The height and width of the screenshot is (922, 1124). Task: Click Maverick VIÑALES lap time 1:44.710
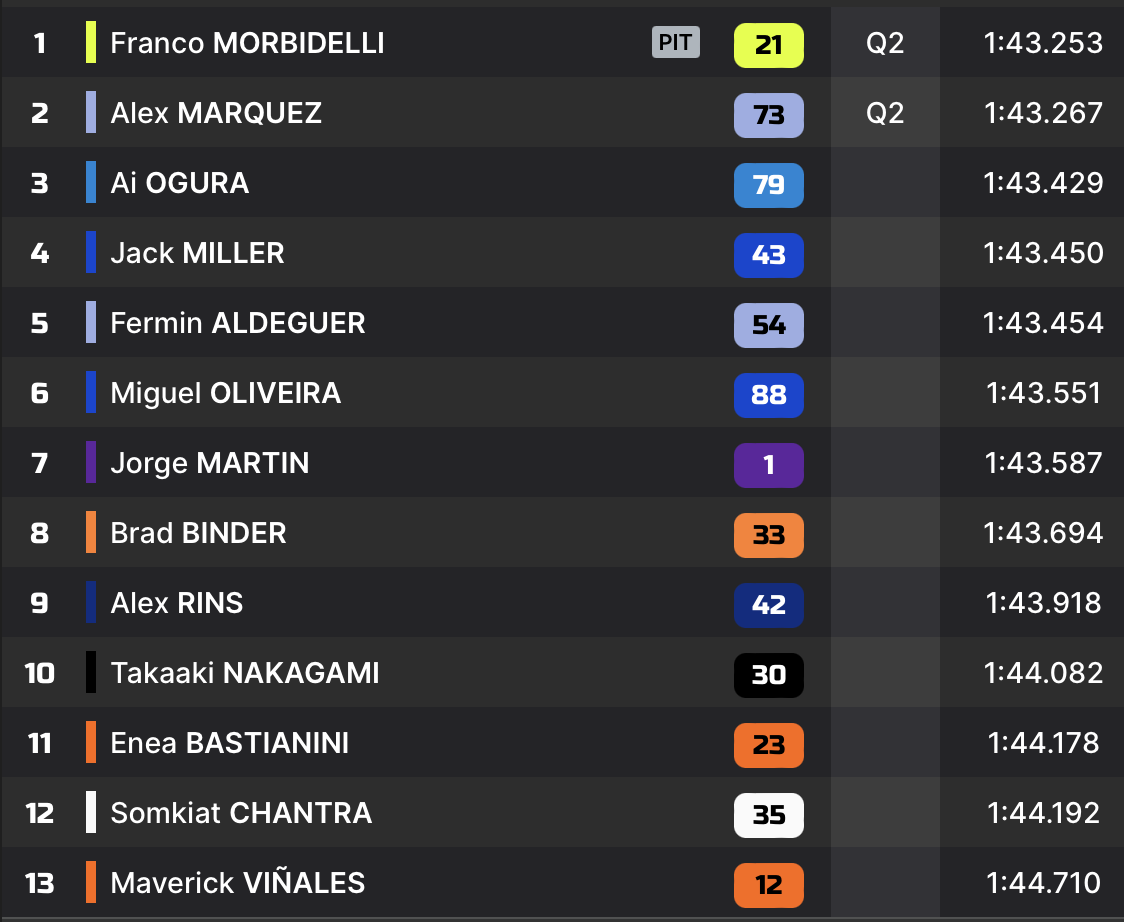point(1043,883)
